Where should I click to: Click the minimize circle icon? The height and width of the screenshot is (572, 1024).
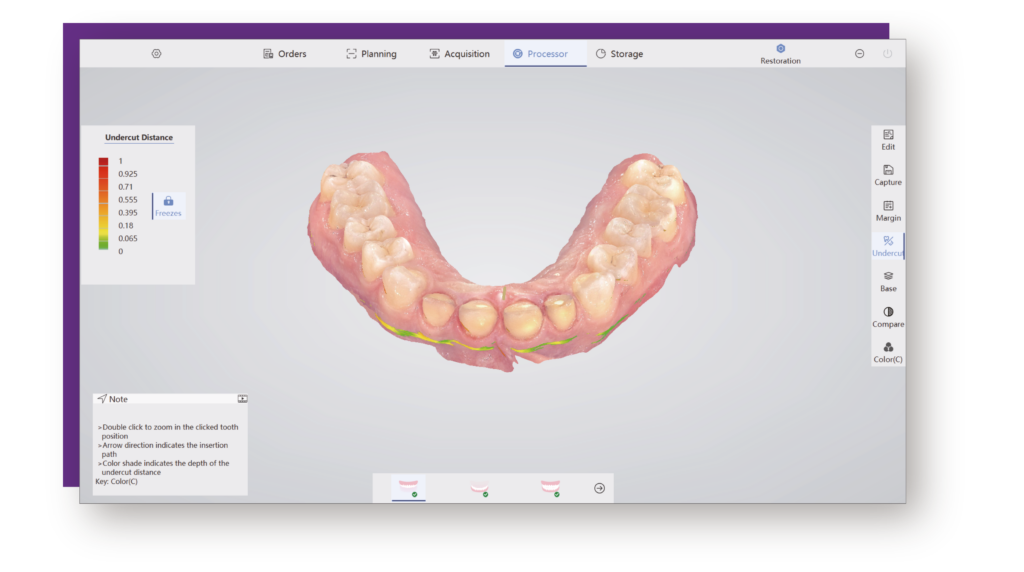click(x=859, y=54)
